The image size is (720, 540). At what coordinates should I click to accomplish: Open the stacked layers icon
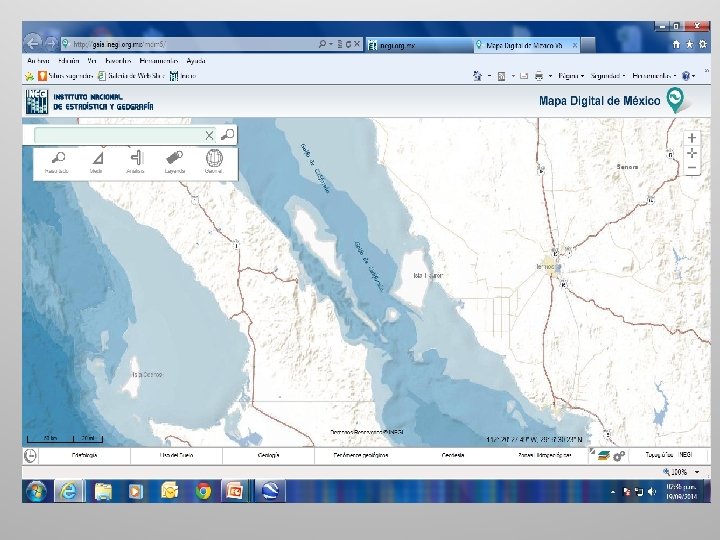(x=603, y=456)
